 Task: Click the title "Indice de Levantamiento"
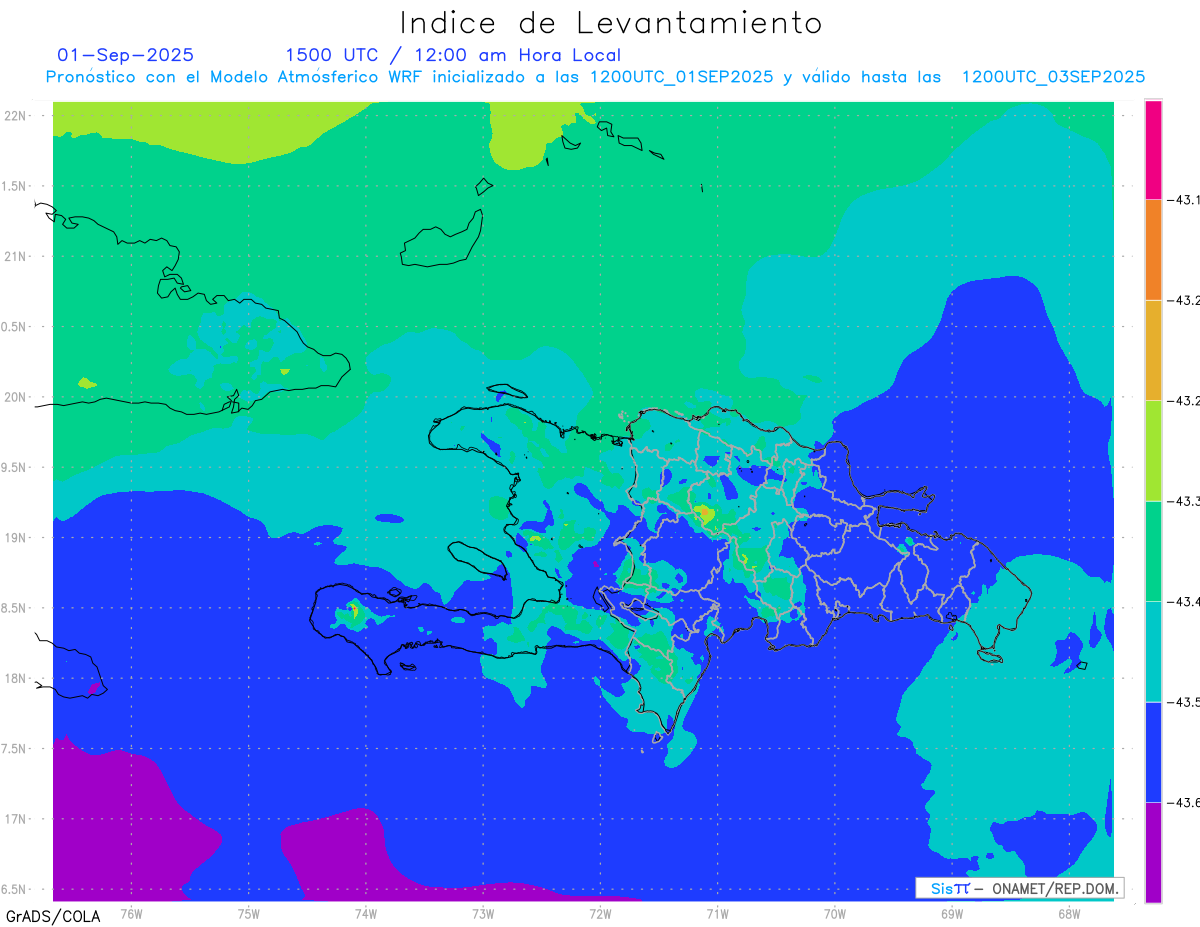point(611,23)
